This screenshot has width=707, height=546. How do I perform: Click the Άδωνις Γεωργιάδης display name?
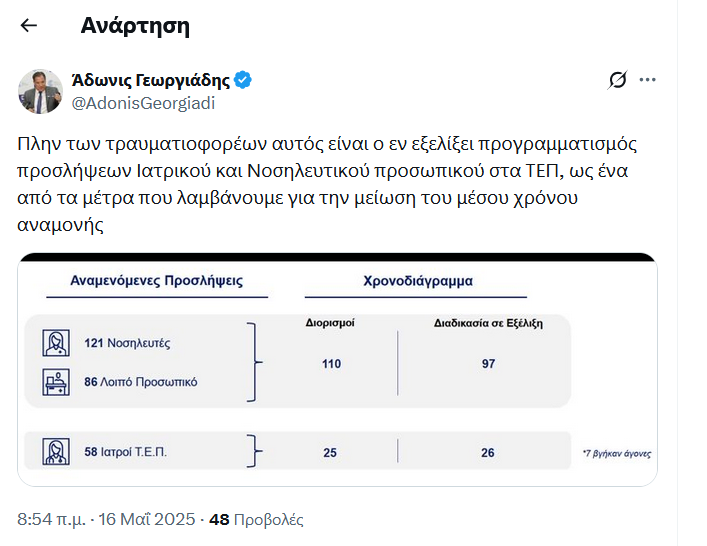[x=151, y=80]
